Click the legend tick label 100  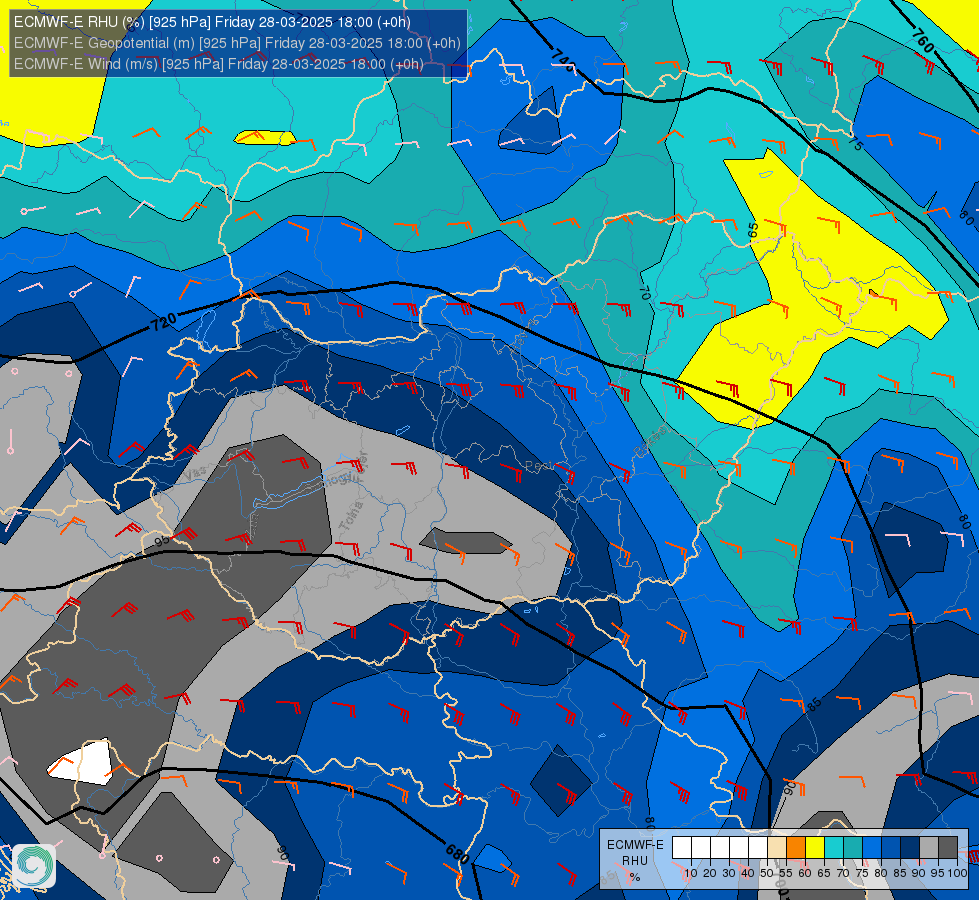[x=957, y=873]
